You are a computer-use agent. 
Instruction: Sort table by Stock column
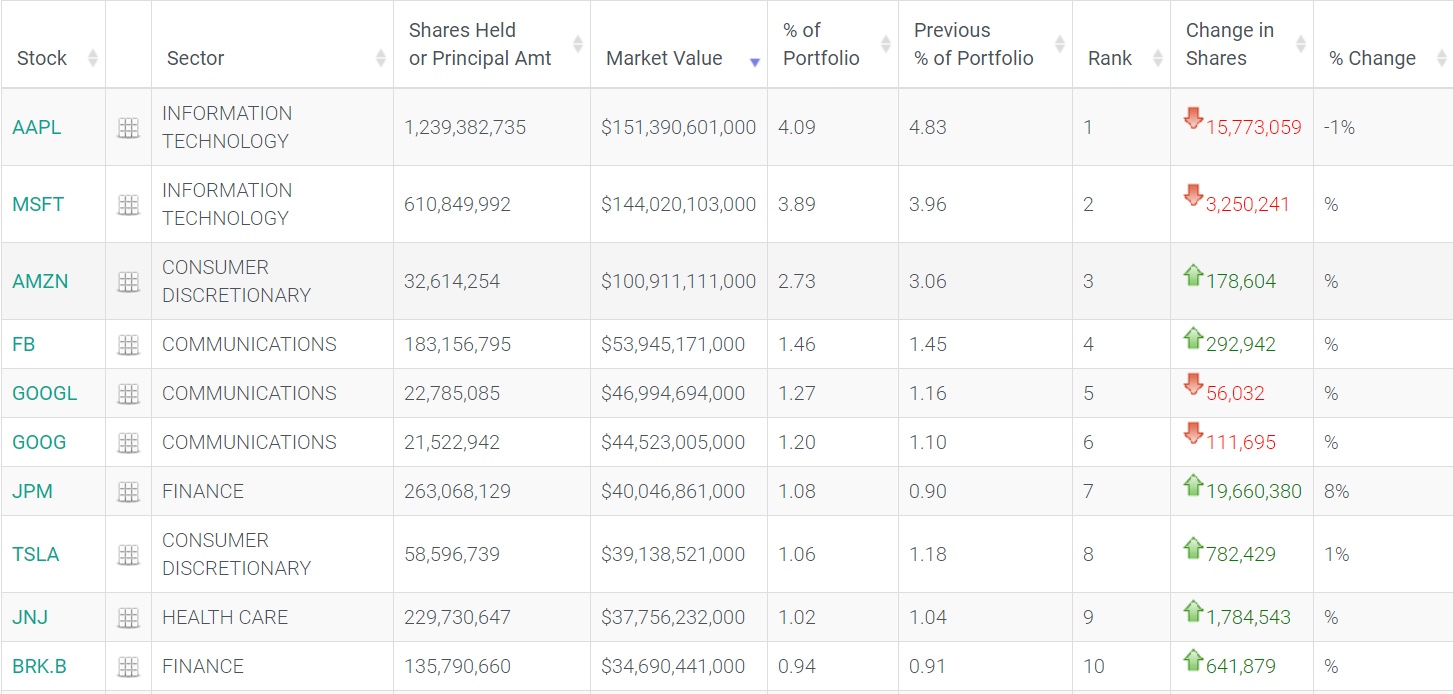coord(42,58)
